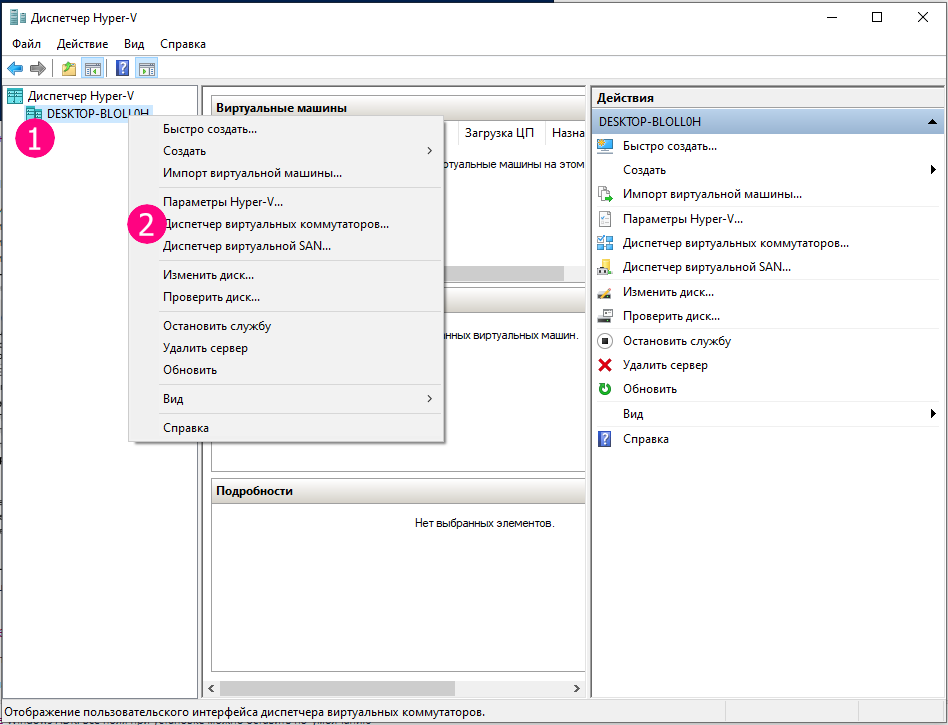Choose Изменить диск... in context menu
This screenshot has width=948, height=725.
[287, 275]
